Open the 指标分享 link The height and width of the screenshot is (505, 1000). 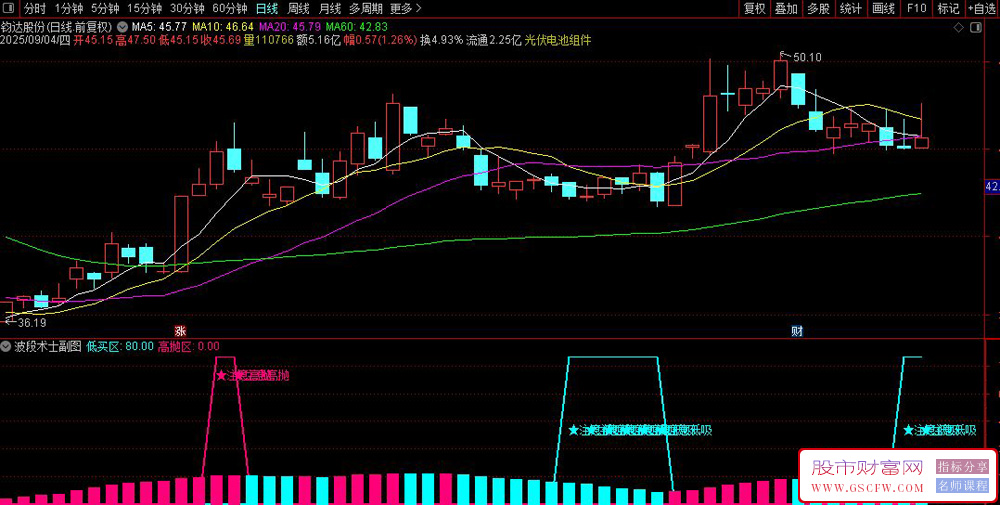(x=962, y=466)
